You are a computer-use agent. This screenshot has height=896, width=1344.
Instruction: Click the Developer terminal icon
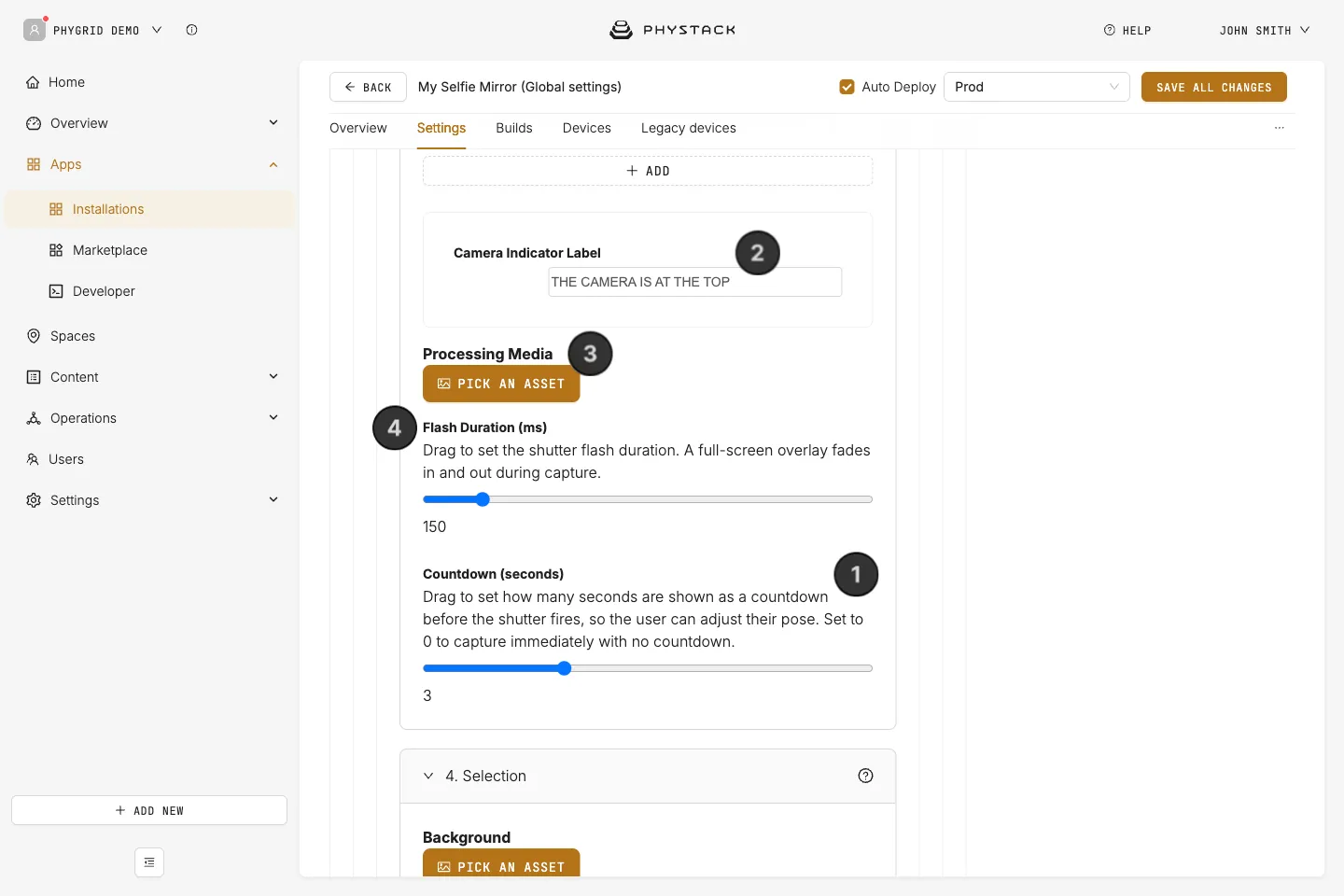[x=56, y=291]
